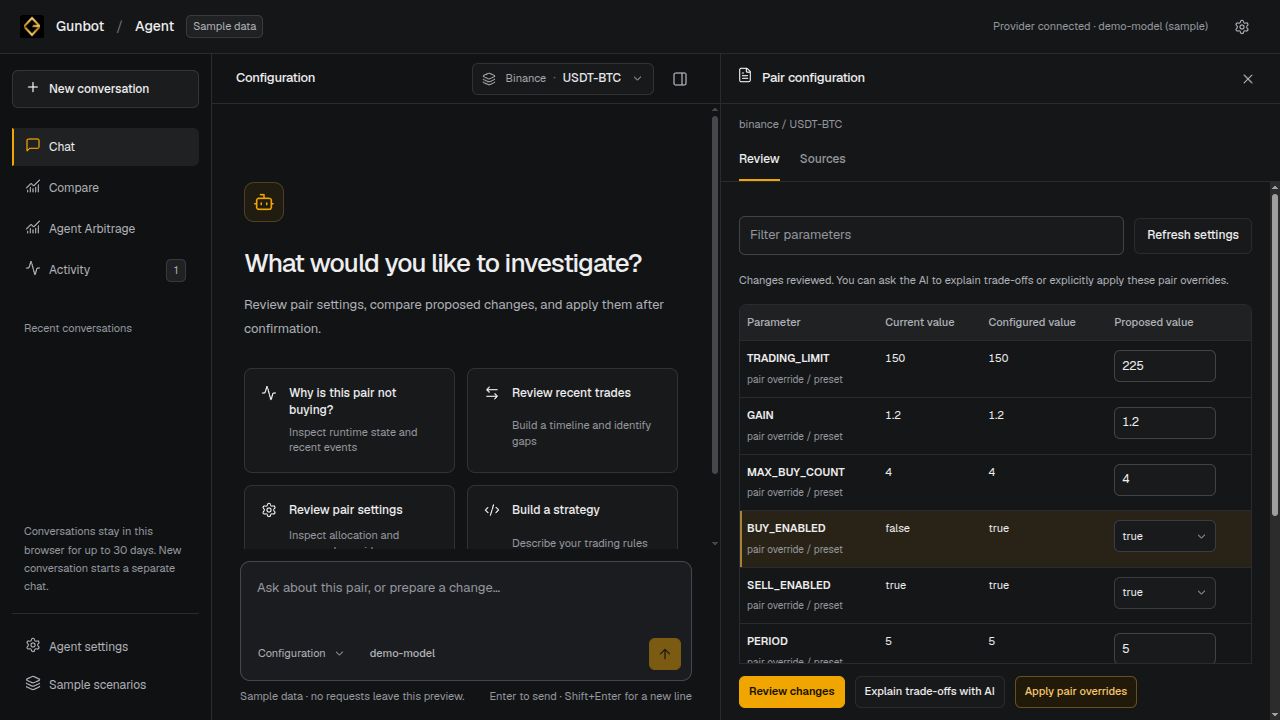
Task: Click code icon on Build a strategy card
Action: 492,510
